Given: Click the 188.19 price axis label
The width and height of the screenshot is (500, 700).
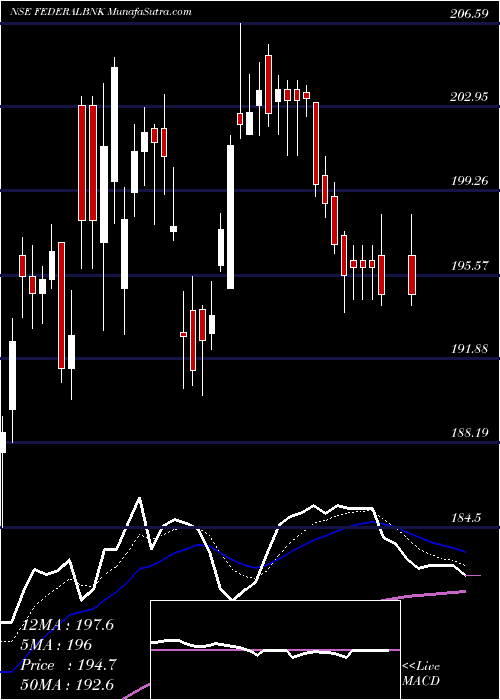Looking at the screenshot, I should click(x=468, y=432).
